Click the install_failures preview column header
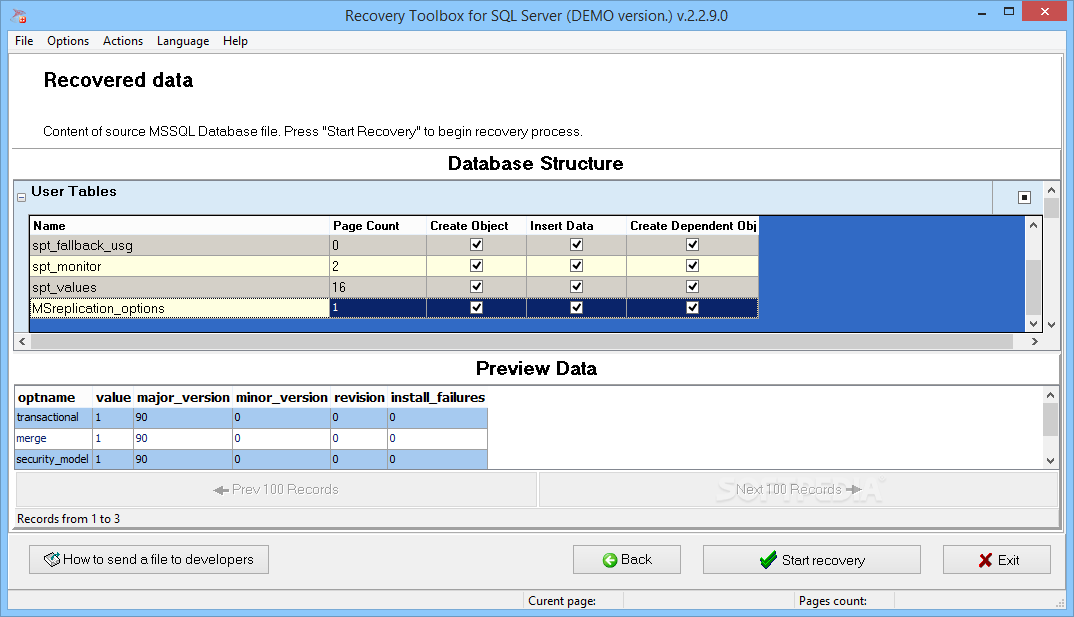 438,397
